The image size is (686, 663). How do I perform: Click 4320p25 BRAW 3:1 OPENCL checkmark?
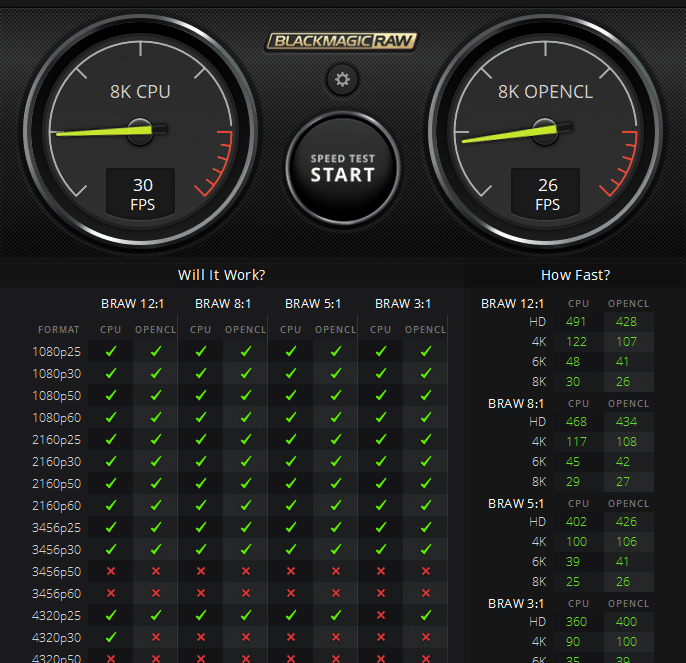tap(426, 615)
